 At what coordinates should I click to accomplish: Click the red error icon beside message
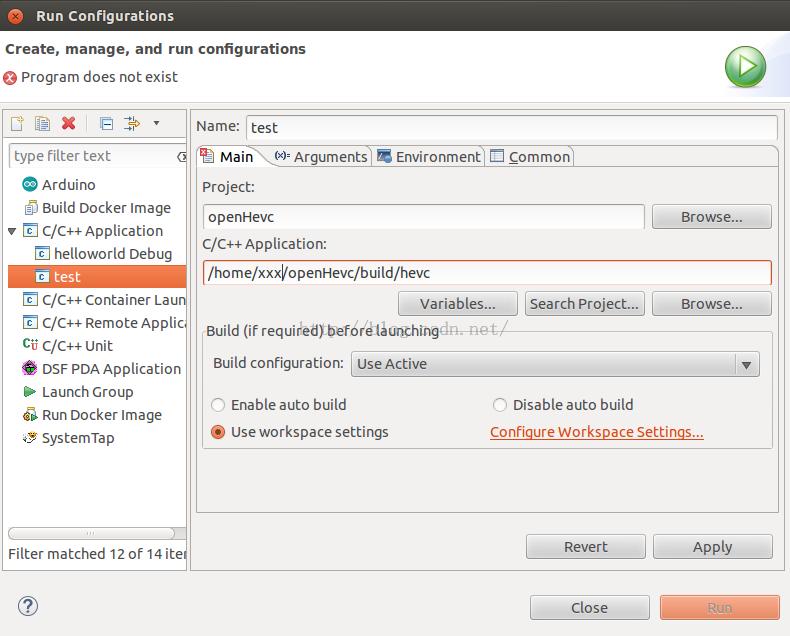[10, 78]
